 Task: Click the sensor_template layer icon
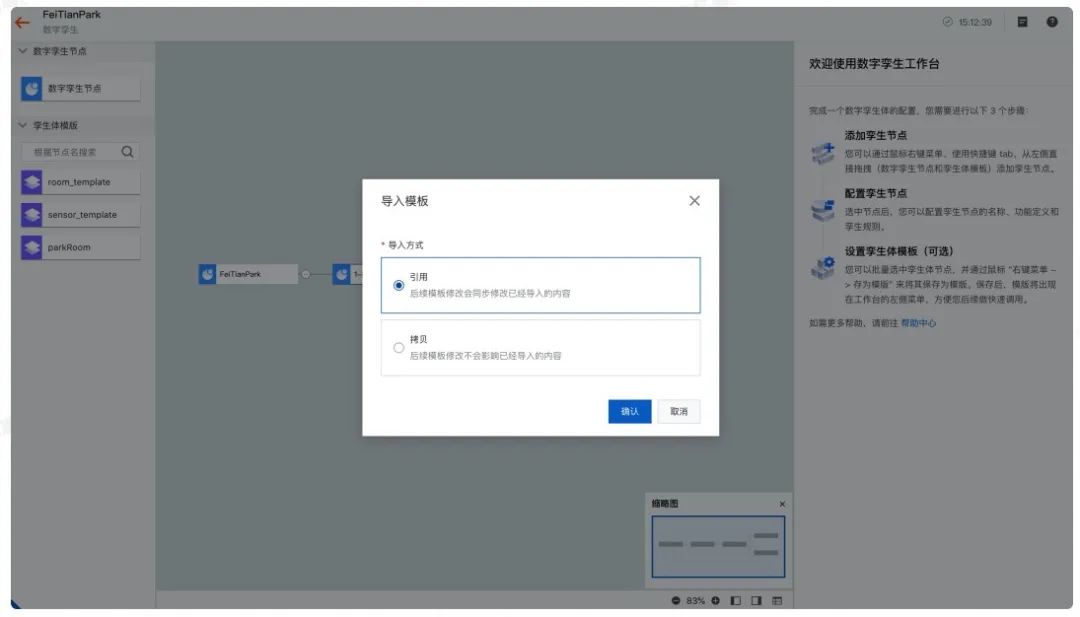tap(32, 215)
